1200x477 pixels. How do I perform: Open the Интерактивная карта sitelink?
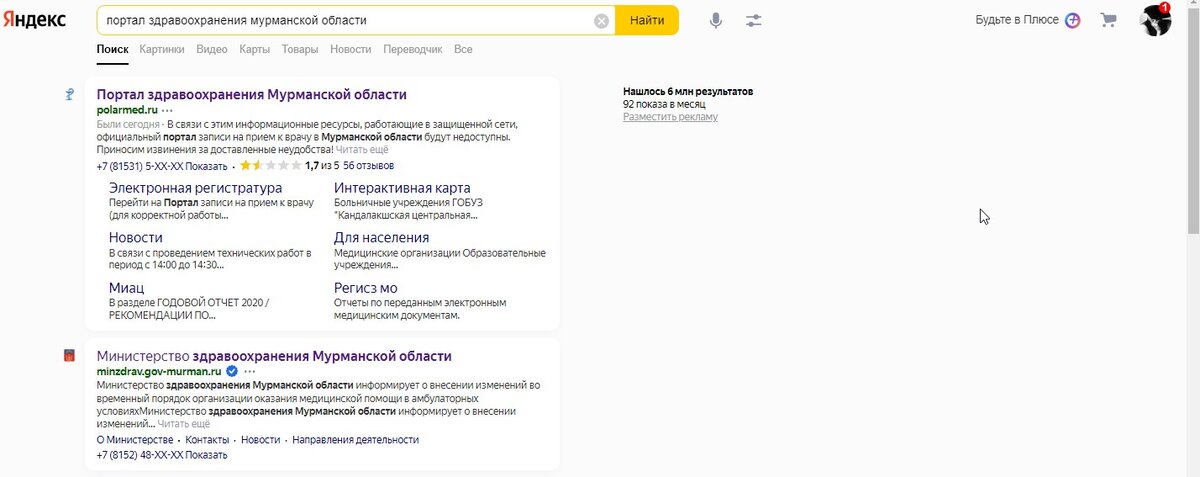[x=402, y=188]
